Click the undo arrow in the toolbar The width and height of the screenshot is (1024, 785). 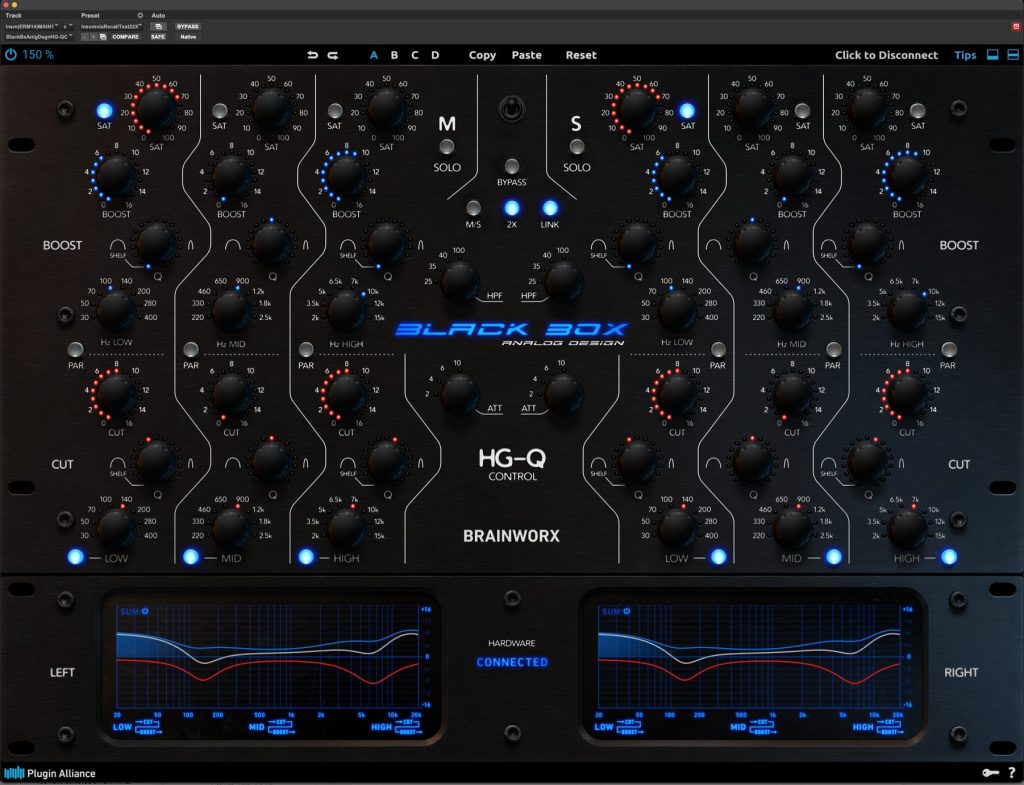tap(313, 55)
